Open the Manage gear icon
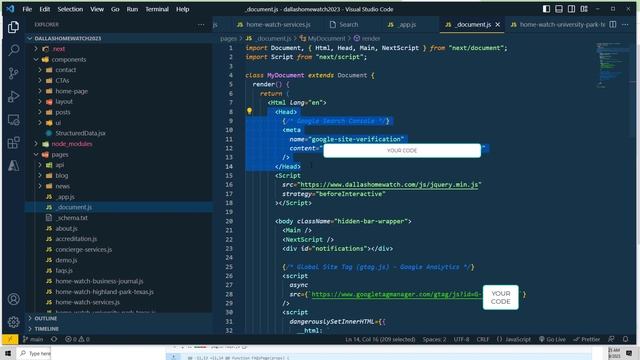The image size is (640, 360). [13, 322]
